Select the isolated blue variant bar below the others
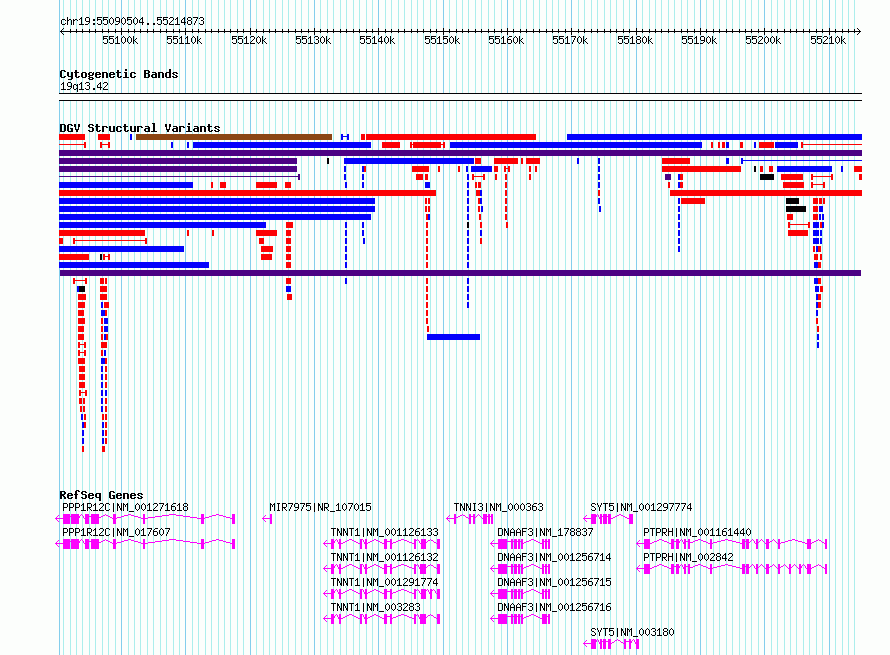 pyautogui.click(x=454, y=337)
